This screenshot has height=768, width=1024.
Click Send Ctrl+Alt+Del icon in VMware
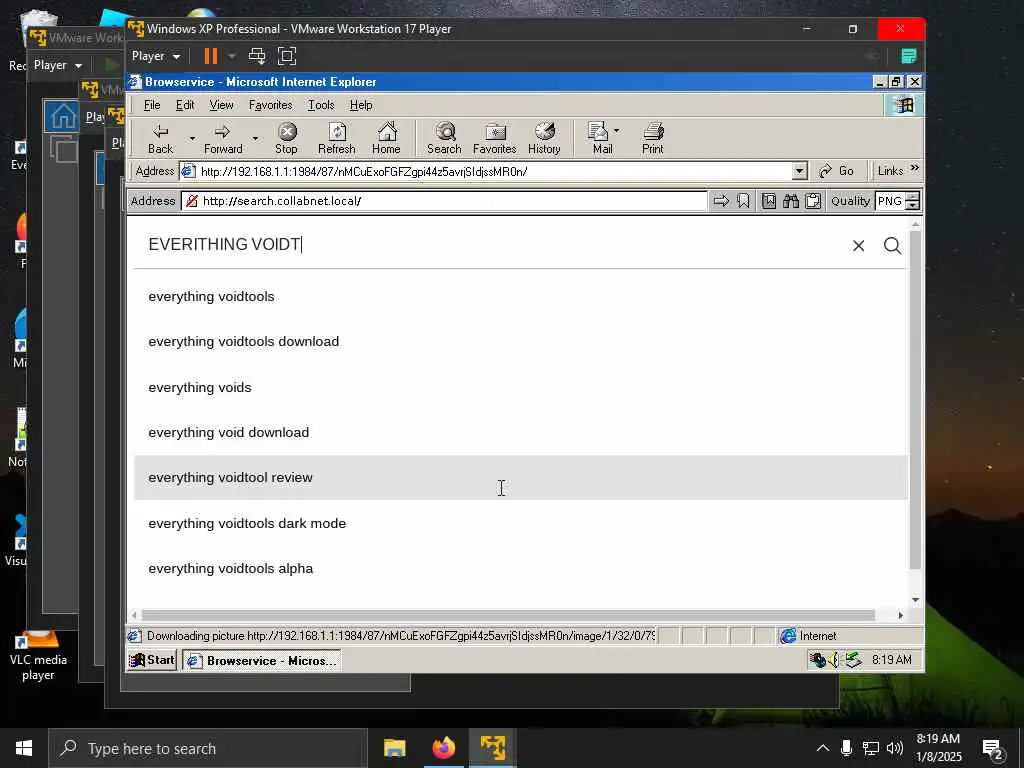257,56
